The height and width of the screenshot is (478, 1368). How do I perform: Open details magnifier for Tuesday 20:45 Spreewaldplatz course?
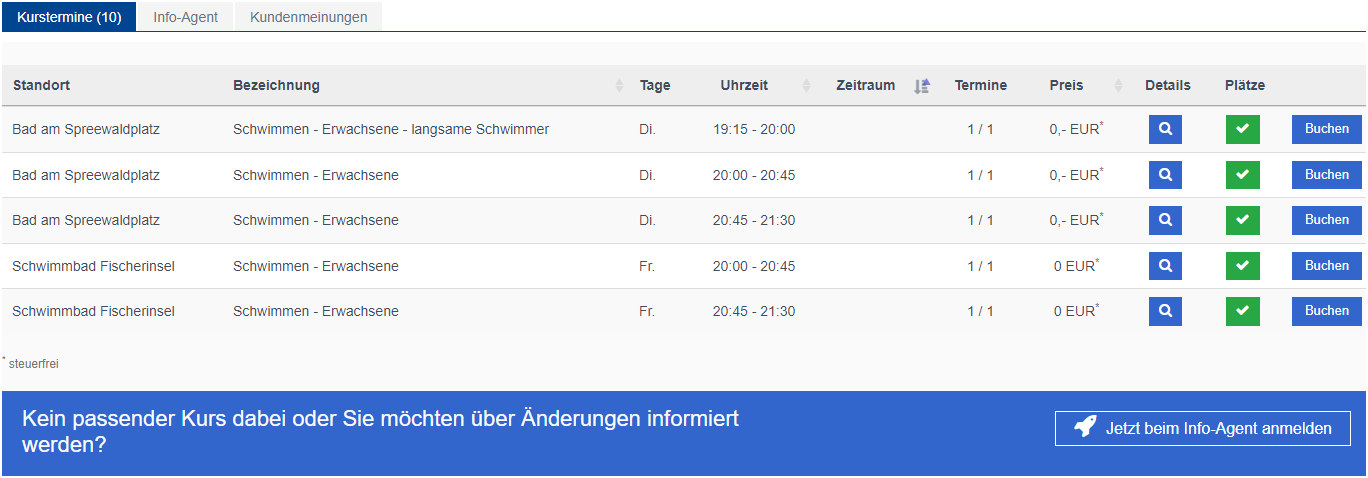[1165, 220]
